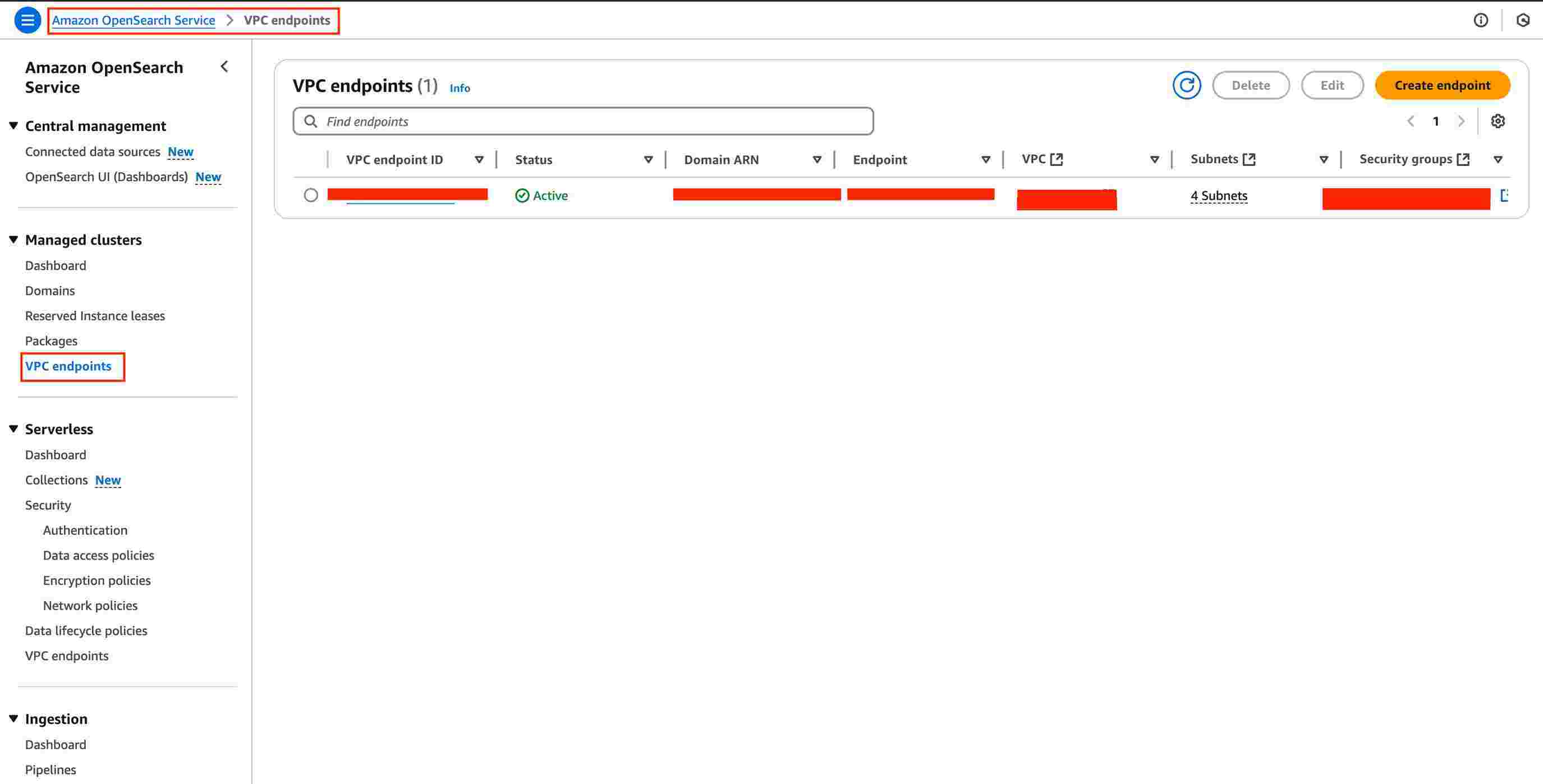Collapse the side navigation panel arrow

(x=224, y=66)
